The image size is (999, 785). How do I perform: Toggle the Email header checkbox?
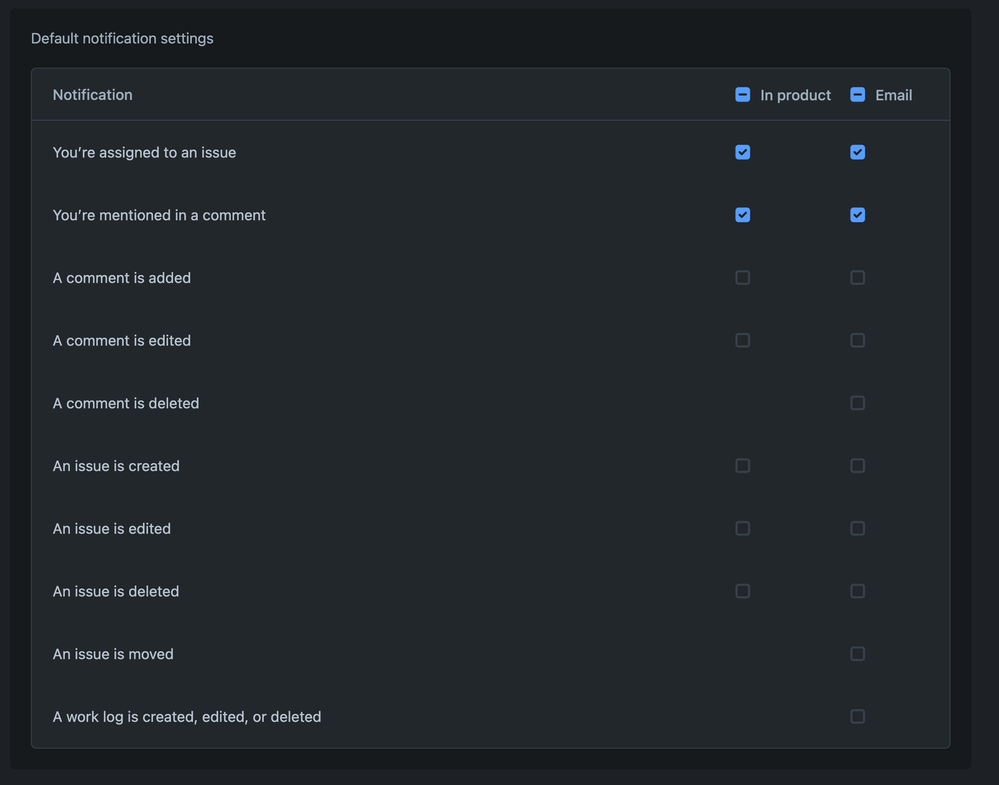point(857,95)
